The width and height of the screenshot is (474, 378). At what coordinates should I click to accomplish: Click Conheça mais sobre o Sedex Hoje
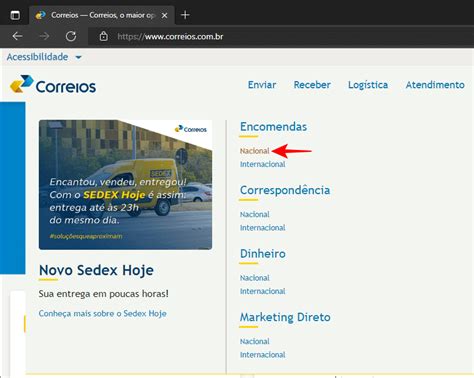(x=103, y=314)
